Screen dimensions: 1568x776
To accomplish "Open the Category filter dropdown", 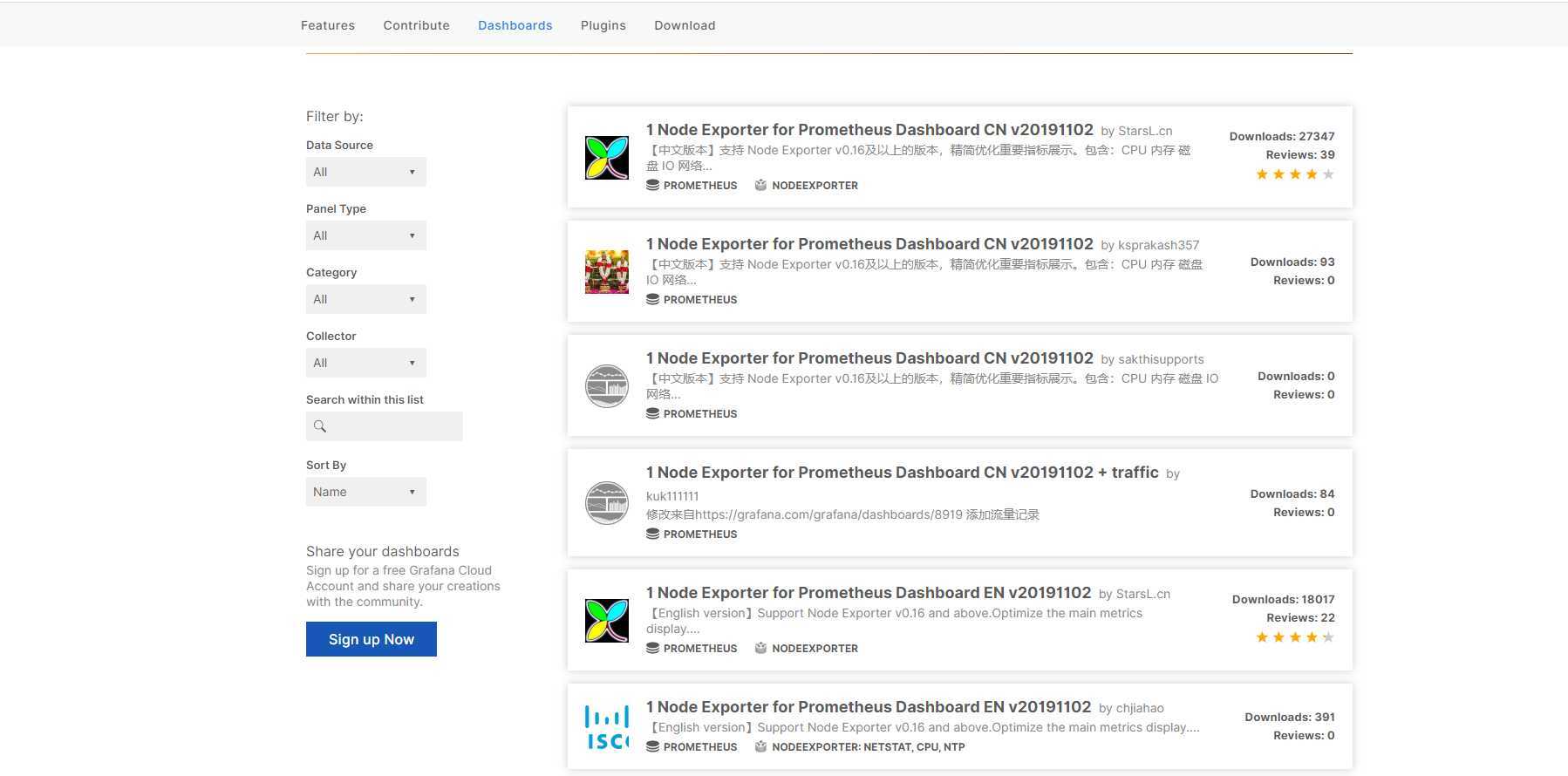I will 365,299.
